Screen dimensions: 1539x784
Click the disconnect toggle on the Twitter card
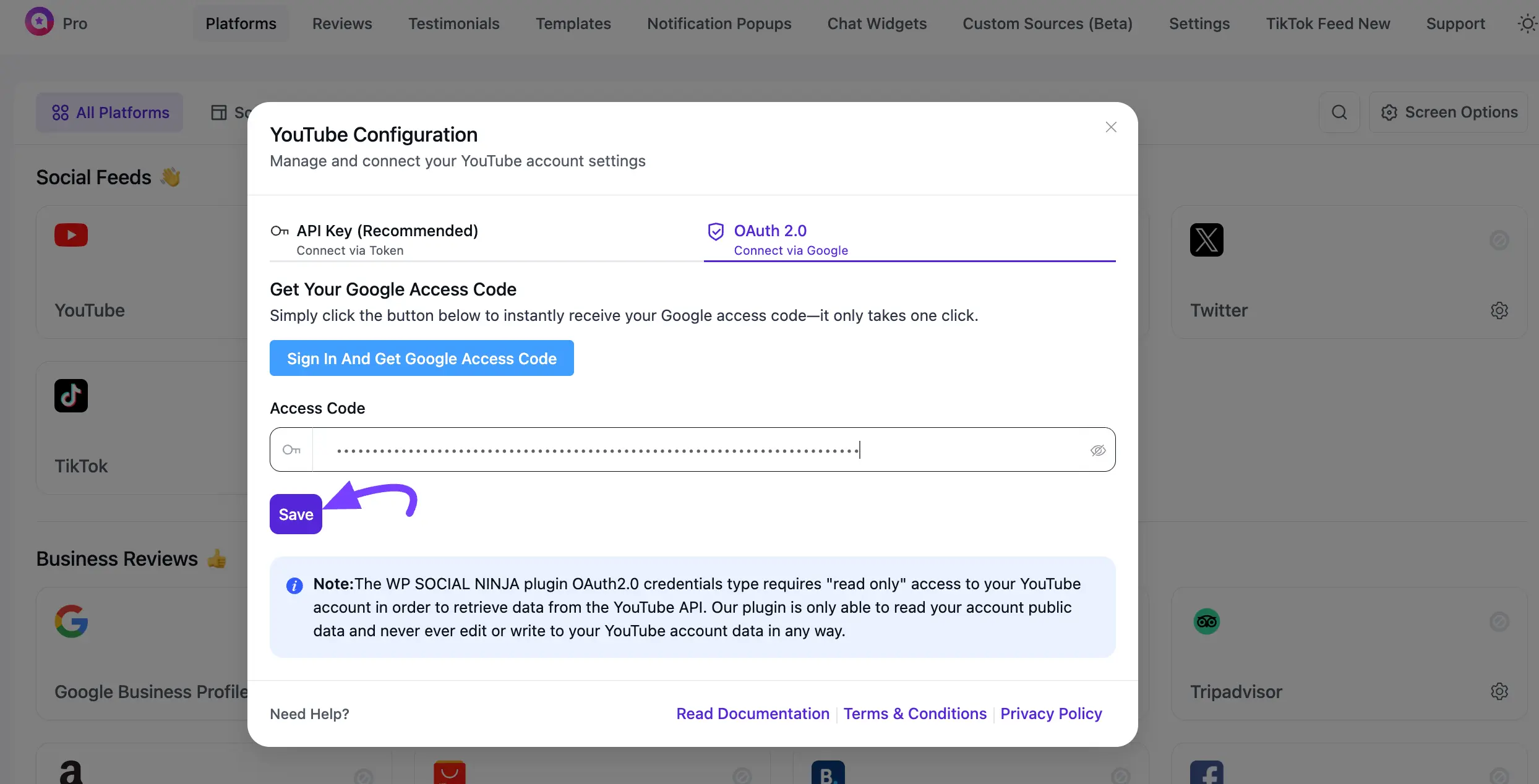tap(1498, 240)
